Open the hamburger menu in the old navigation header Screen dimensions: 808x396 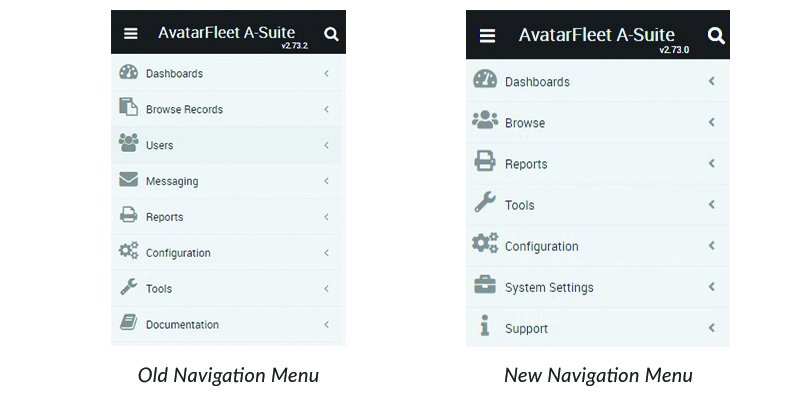pos(131,34)
